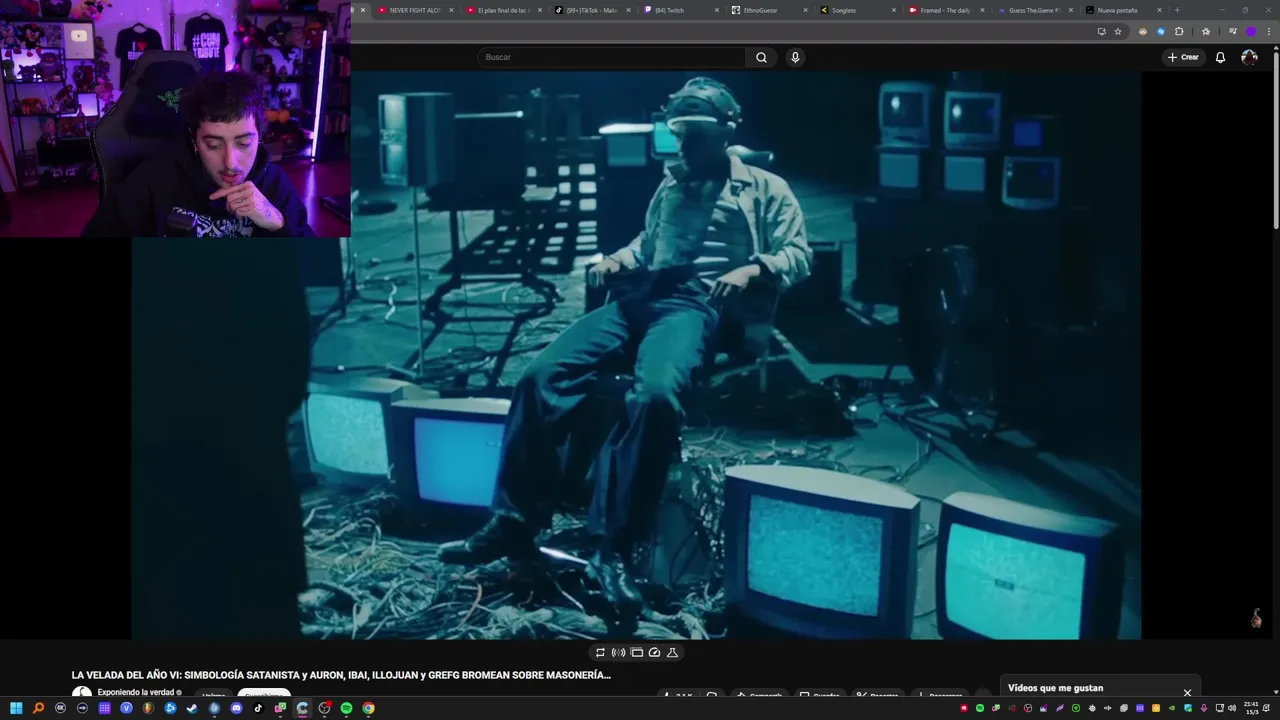
Task: Open the YouTube account avatar menu
Action: click(1249, 57)
